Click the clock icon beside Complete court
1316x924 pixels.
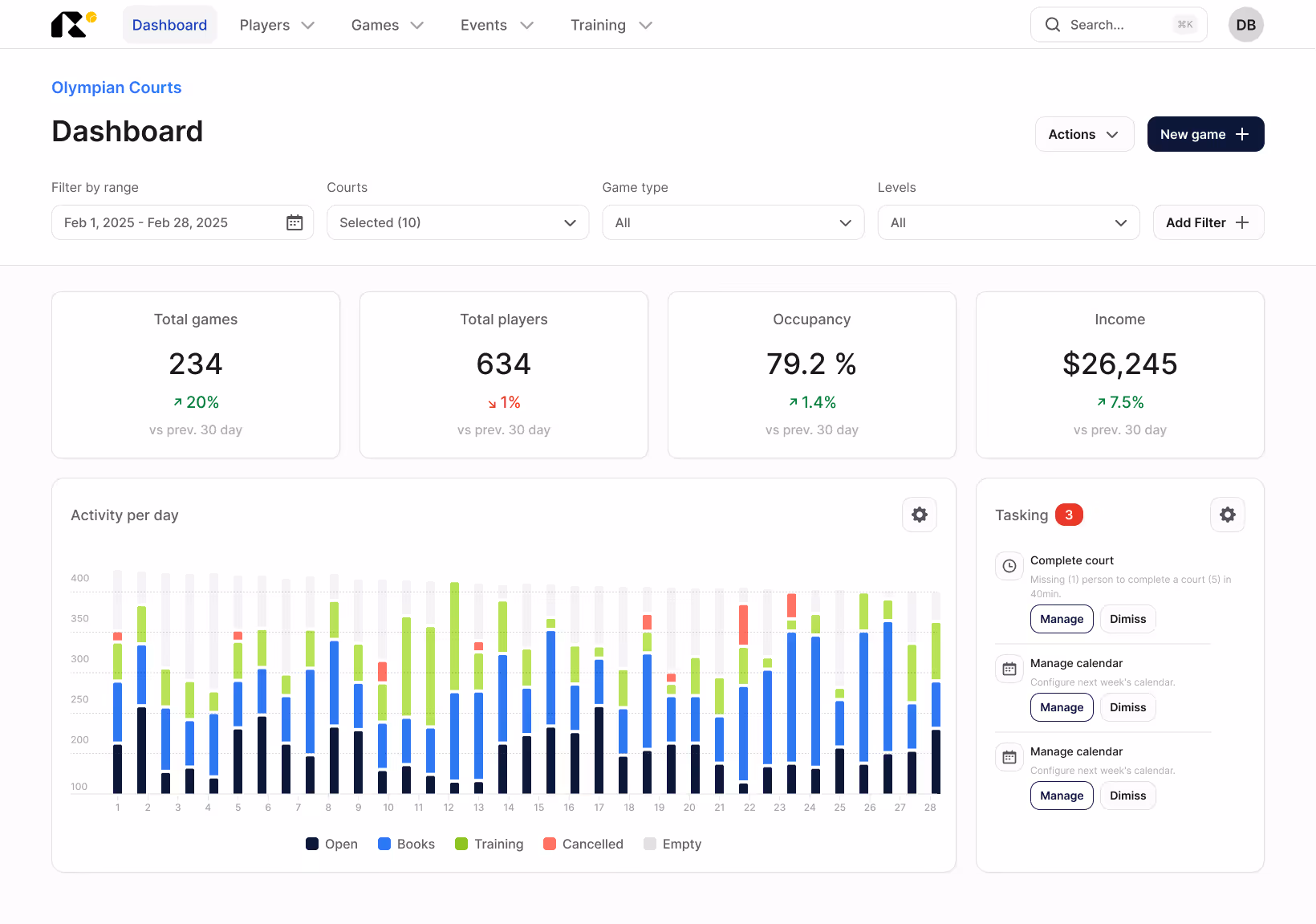point(1009,566)
